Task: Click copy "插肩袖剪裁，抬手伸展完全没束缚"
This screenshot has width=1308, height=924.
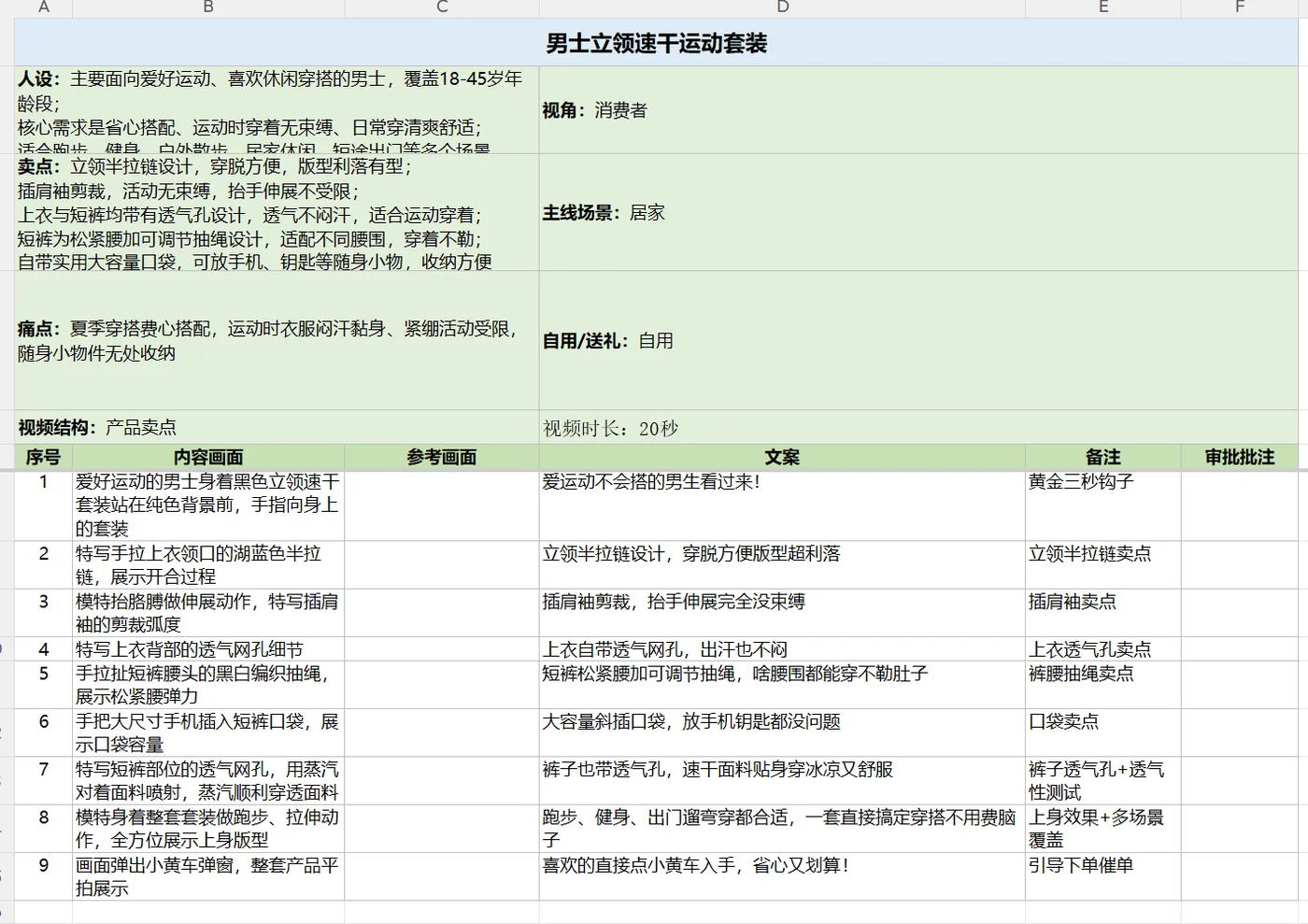Action: click(674, 602)
